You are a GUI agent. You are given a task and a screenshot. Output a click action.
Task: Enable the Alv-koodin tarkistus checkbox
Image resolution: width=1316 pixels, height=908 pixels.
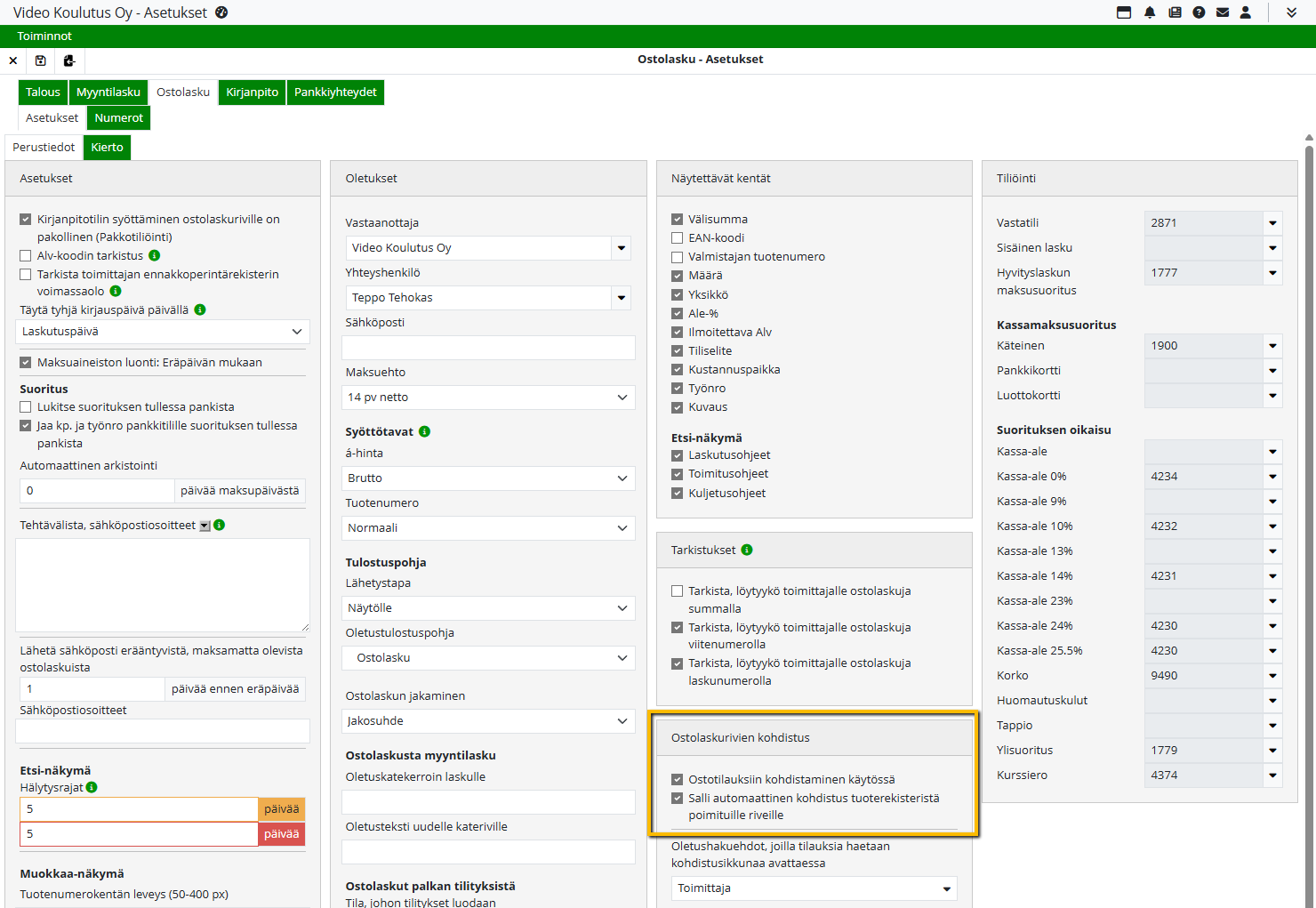(x=26, y=256)
